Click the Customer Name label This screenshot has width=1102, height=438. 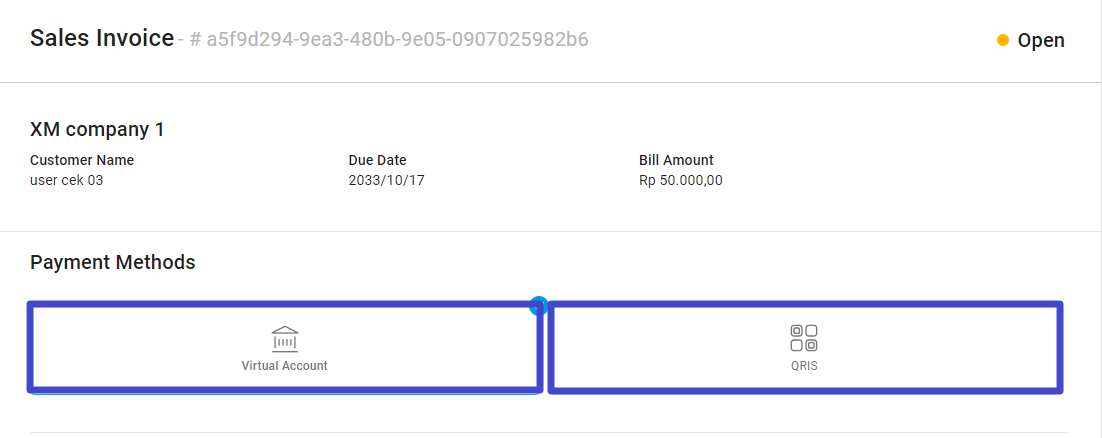coord(82,160)
